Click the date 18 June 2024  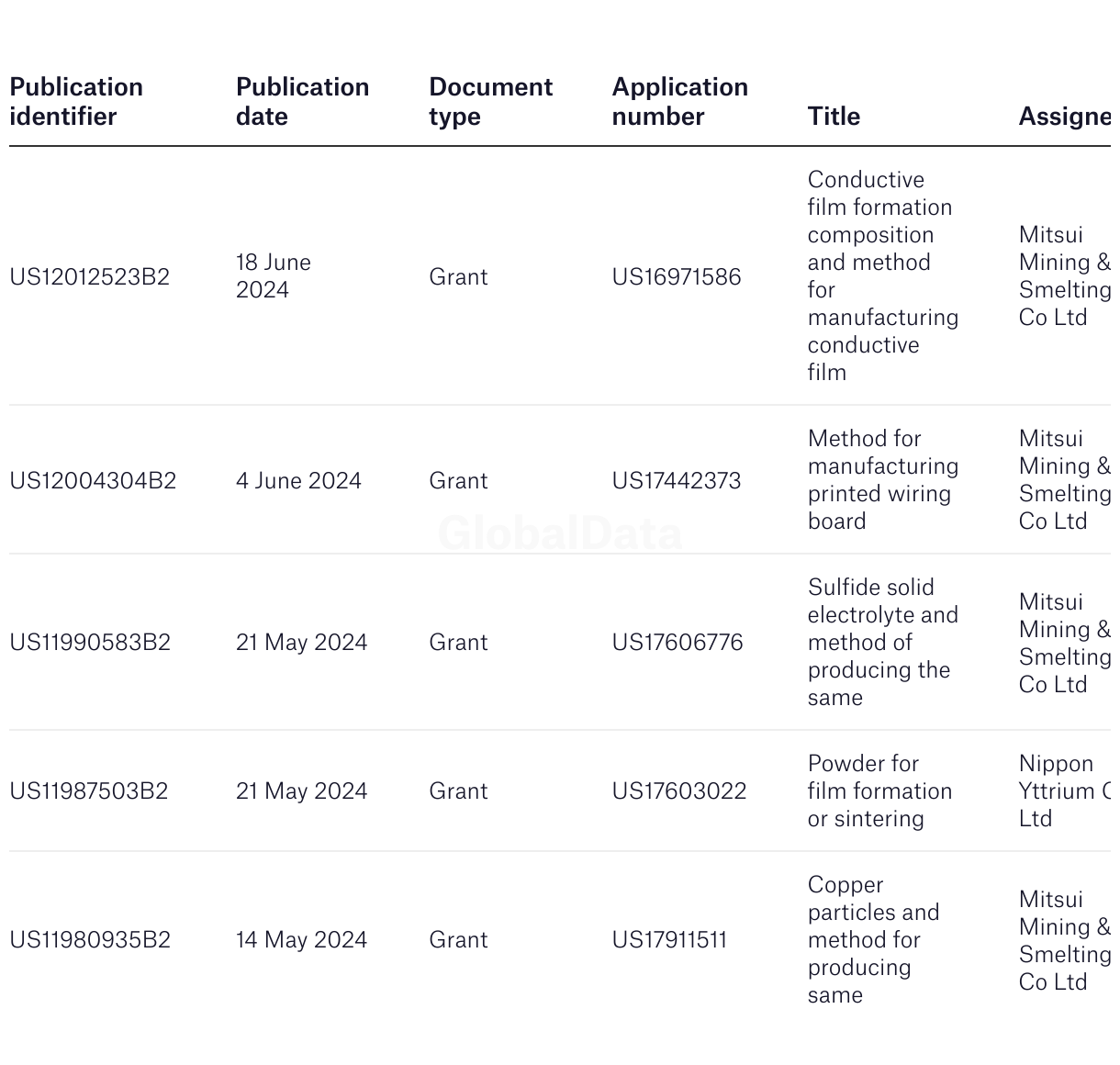pos(274,276)
